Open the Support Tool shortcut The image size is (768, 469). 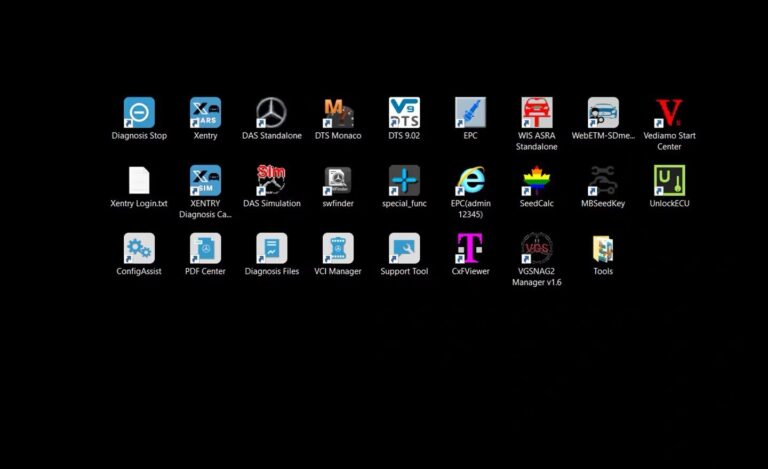click(404, 248)
